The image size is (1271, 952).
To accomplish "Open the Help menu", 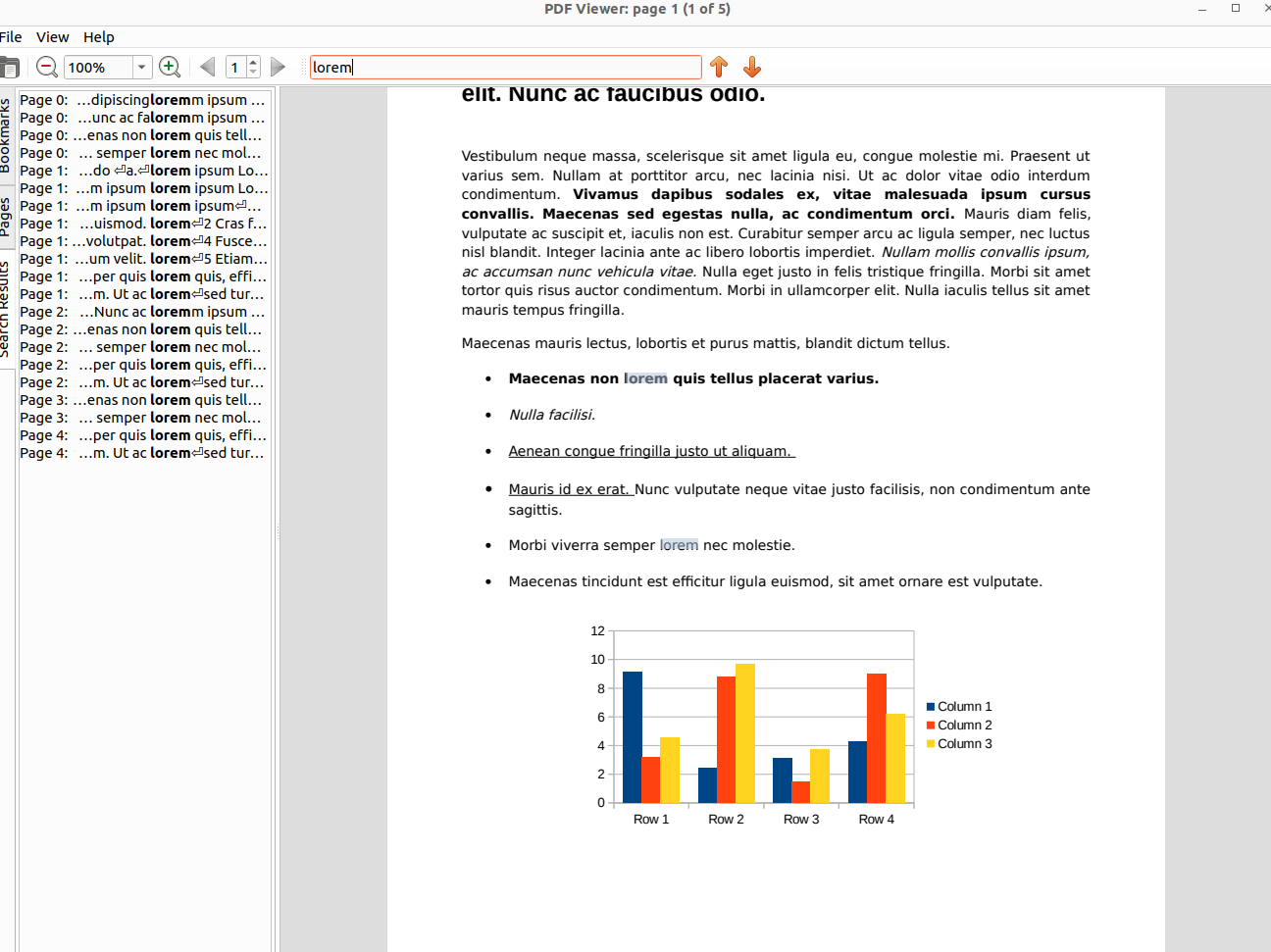I will [98, 37].
